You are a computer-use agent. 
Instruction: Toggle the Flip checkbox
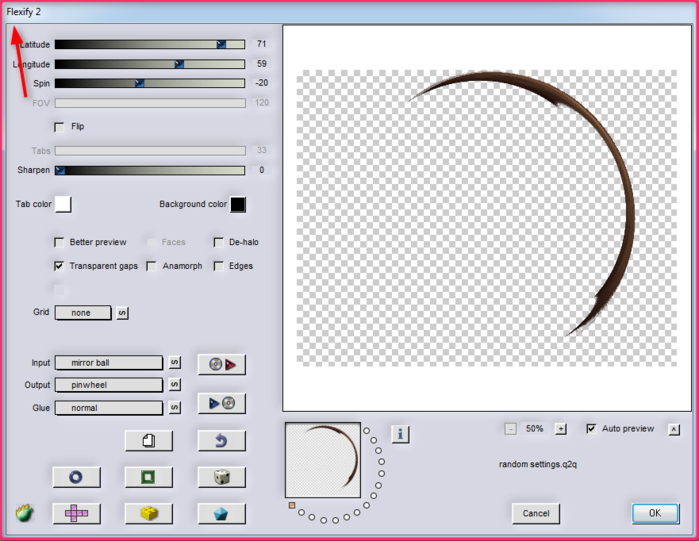click(x=59, y=127)
